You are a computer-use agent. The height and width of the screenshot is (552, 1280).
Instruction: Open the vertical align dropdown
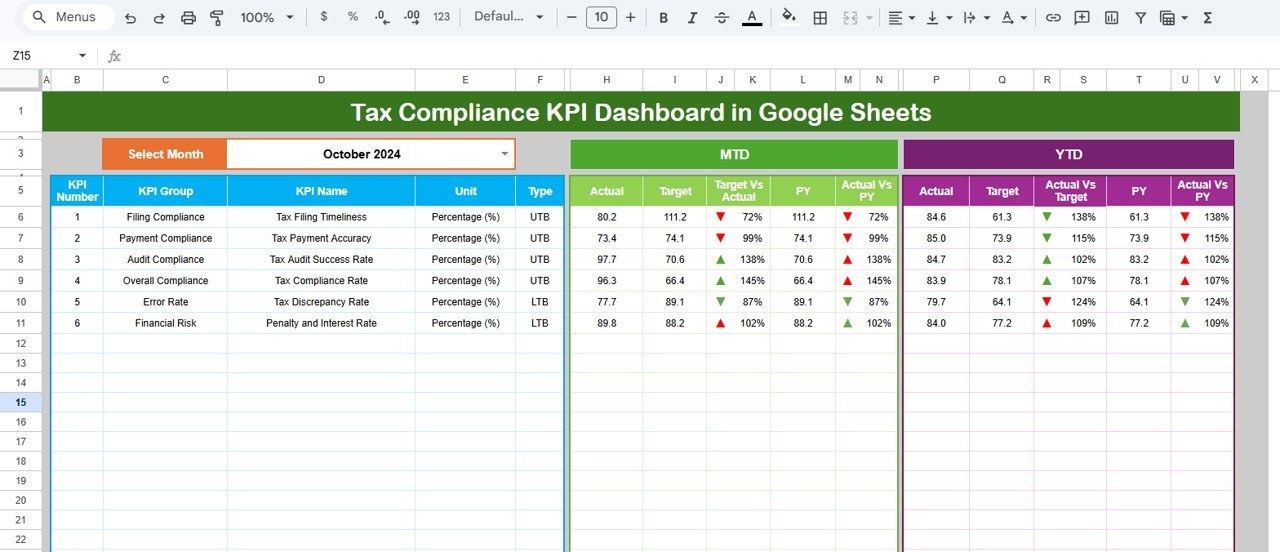tap(938, 17)
